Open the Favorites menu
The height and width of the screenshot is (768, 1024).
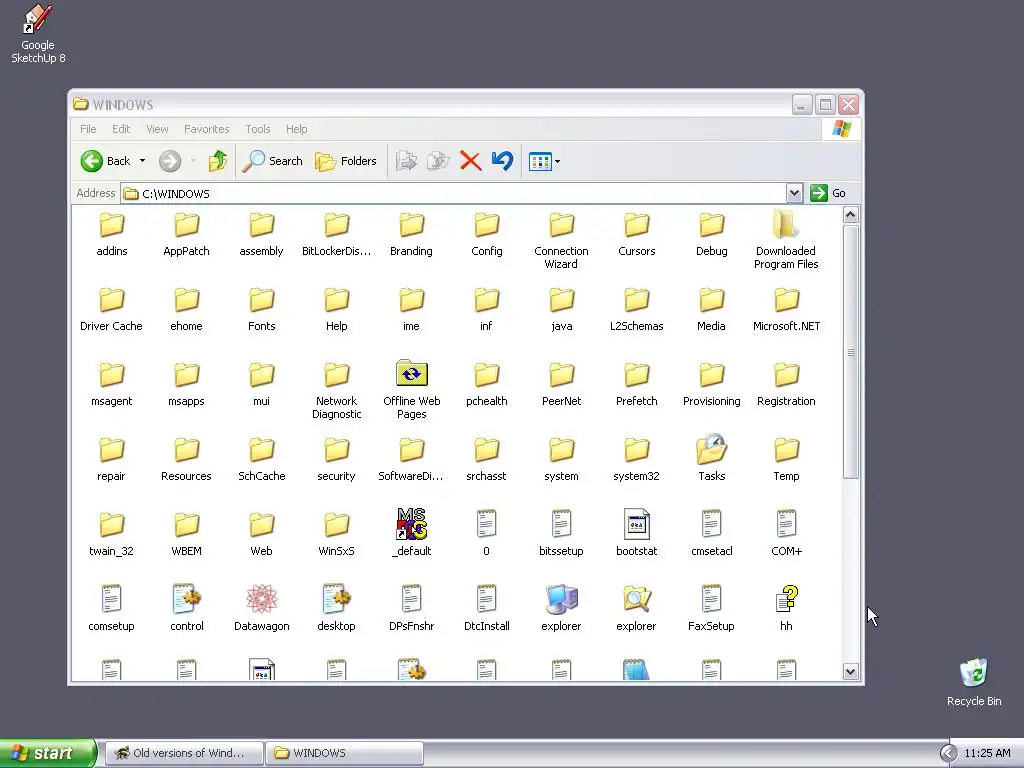click(206, 129)
